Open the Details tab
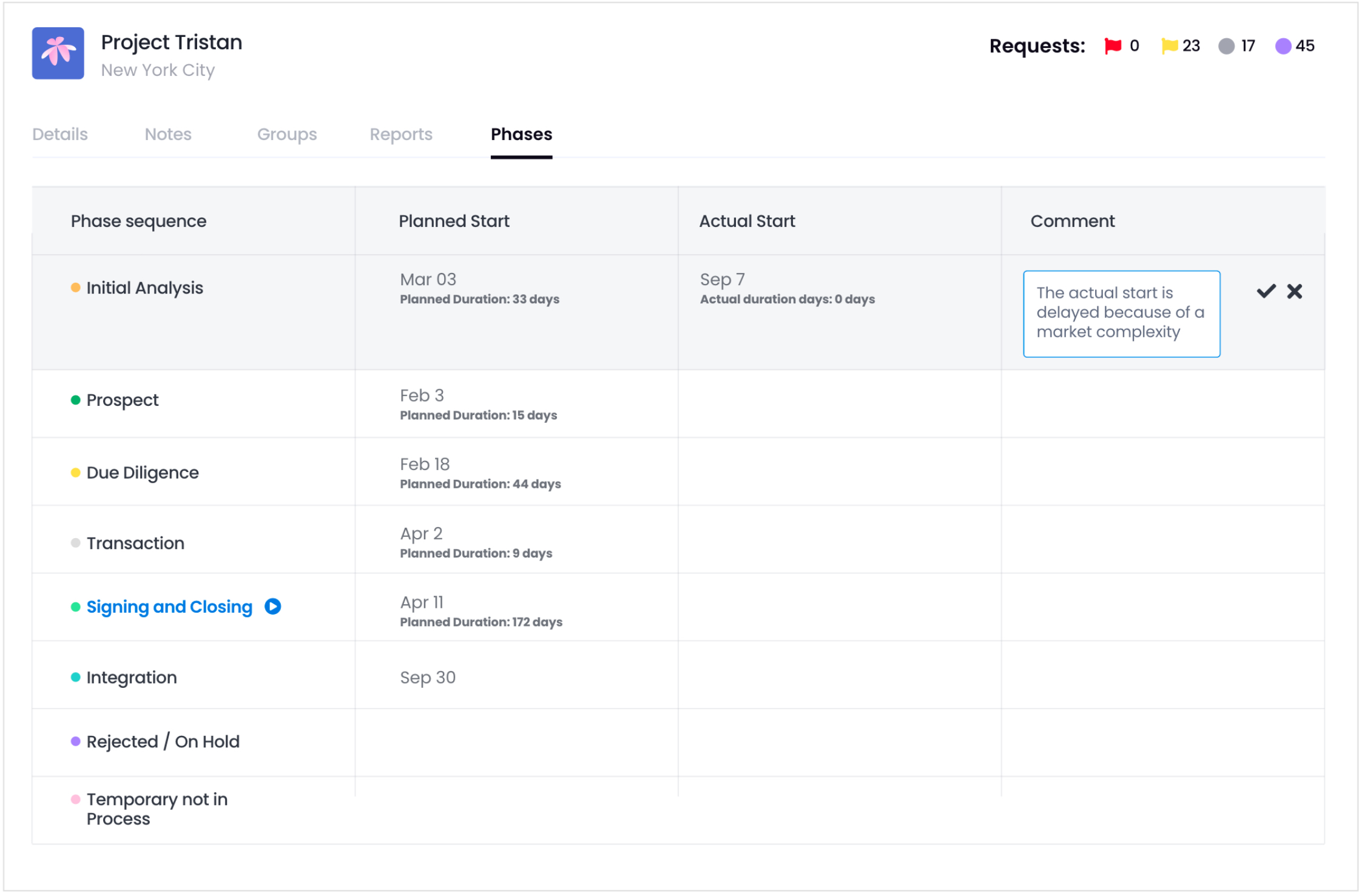Image resolution: width=1359 pixels, height=896 pixels. (59, 134)
